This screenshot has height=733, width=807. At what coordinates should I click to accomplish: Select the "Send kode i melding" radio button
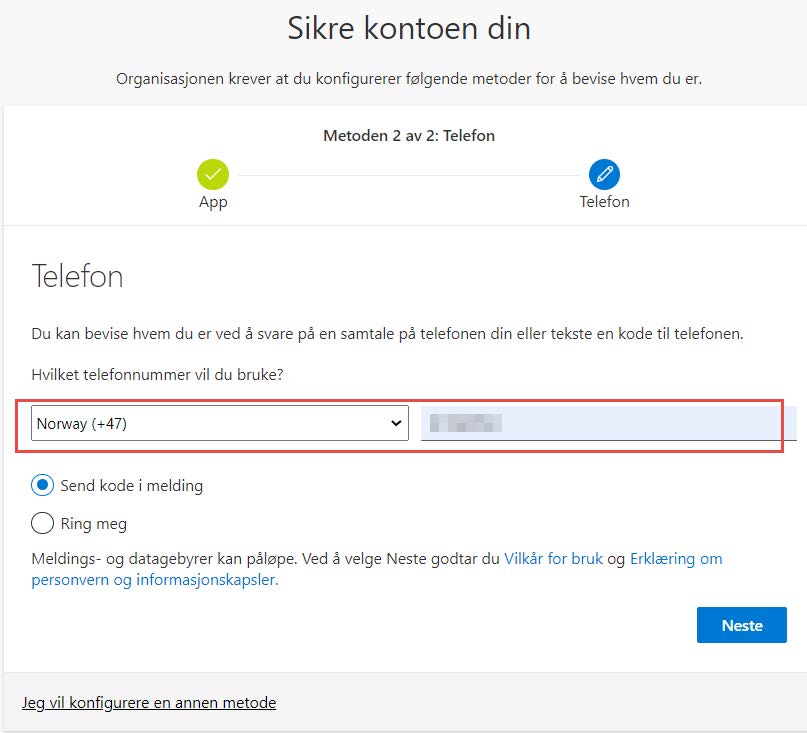(x=43, y=486)
